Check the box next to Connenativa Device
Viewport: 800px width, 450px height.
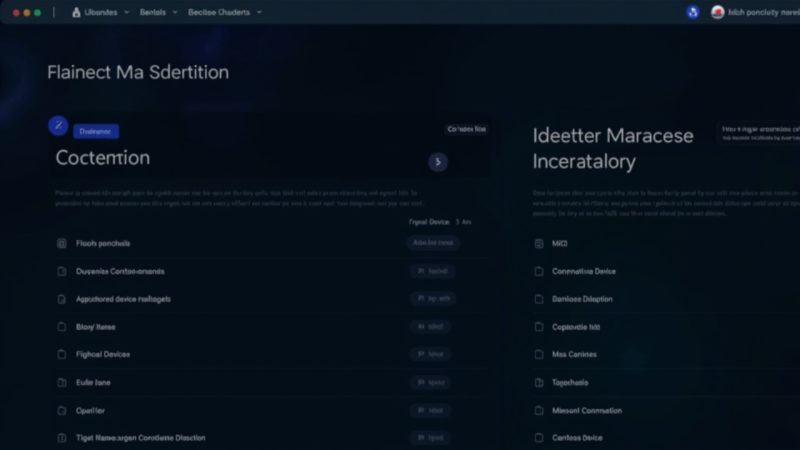tap(539, 271)
